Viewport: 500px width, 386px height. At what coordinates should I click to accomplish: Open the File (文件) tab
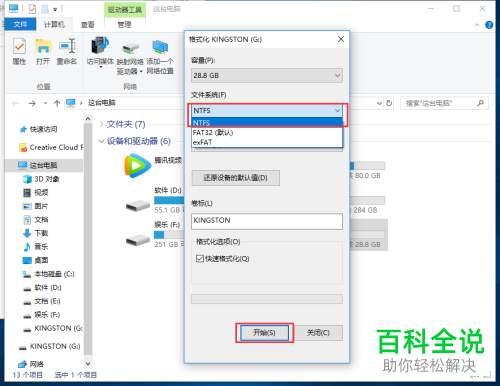tap(20, 24)
